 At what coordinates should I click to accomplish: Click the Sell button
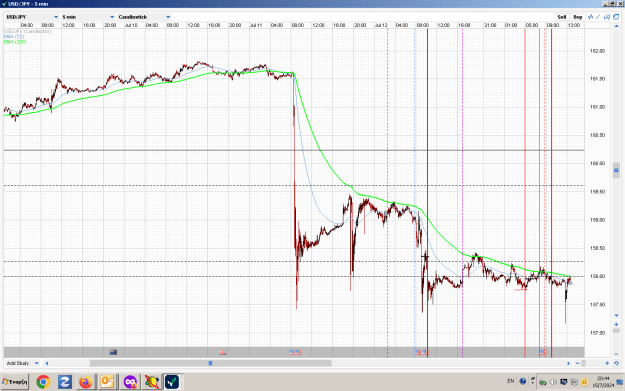click(x=562, y=17)
